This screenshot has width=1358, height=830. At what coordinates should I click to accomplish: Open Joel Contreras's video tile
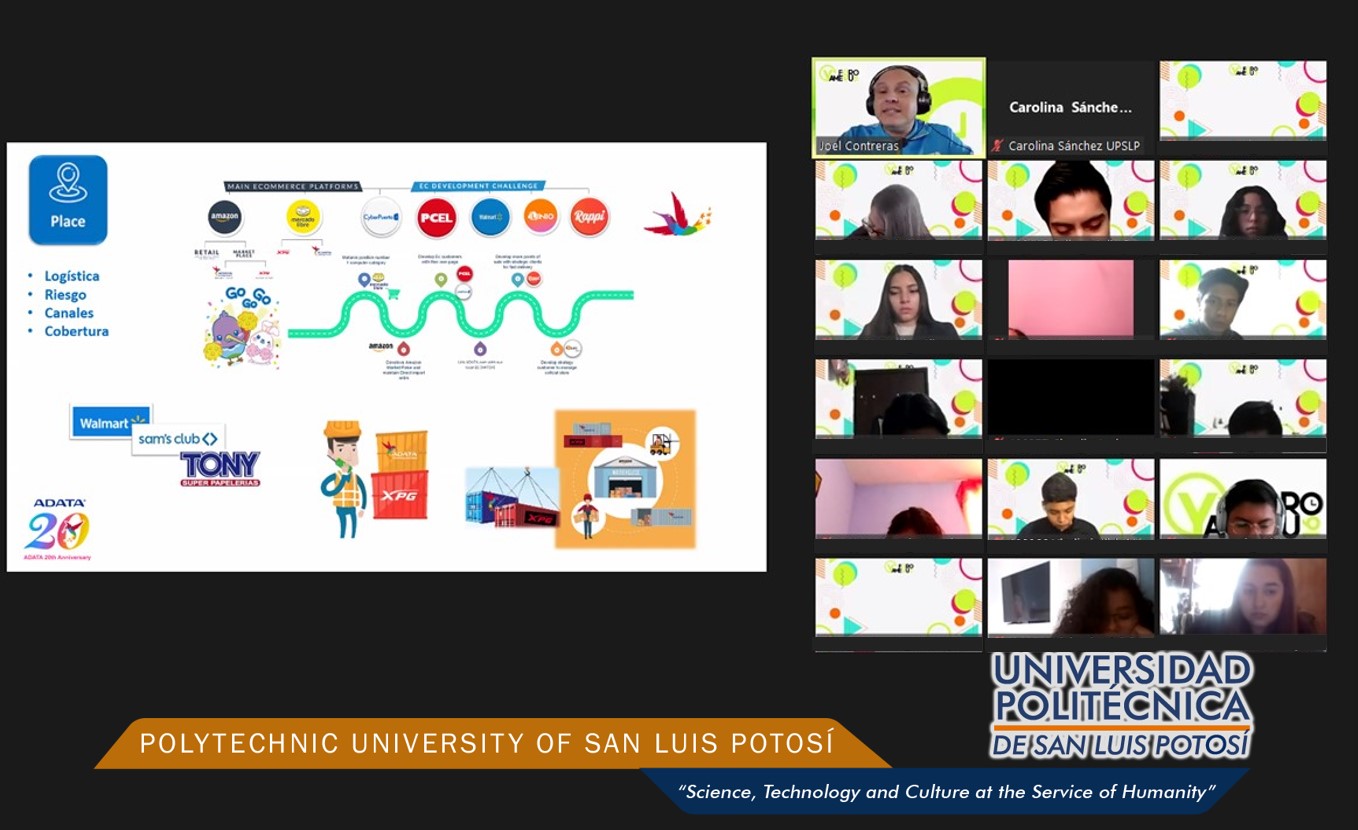click(x=899, y=107)
